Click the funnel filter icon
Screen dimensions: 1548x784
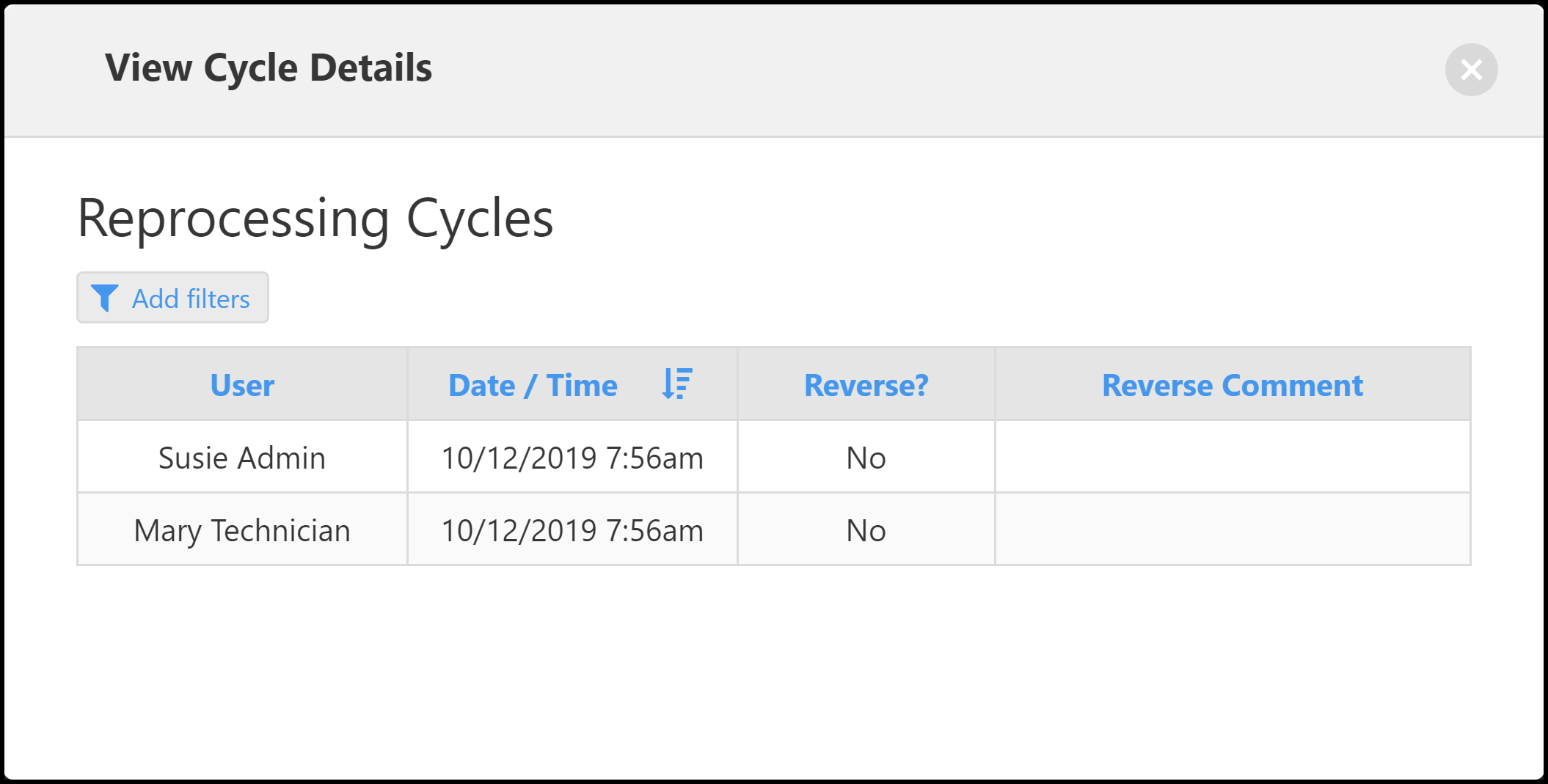104,298
